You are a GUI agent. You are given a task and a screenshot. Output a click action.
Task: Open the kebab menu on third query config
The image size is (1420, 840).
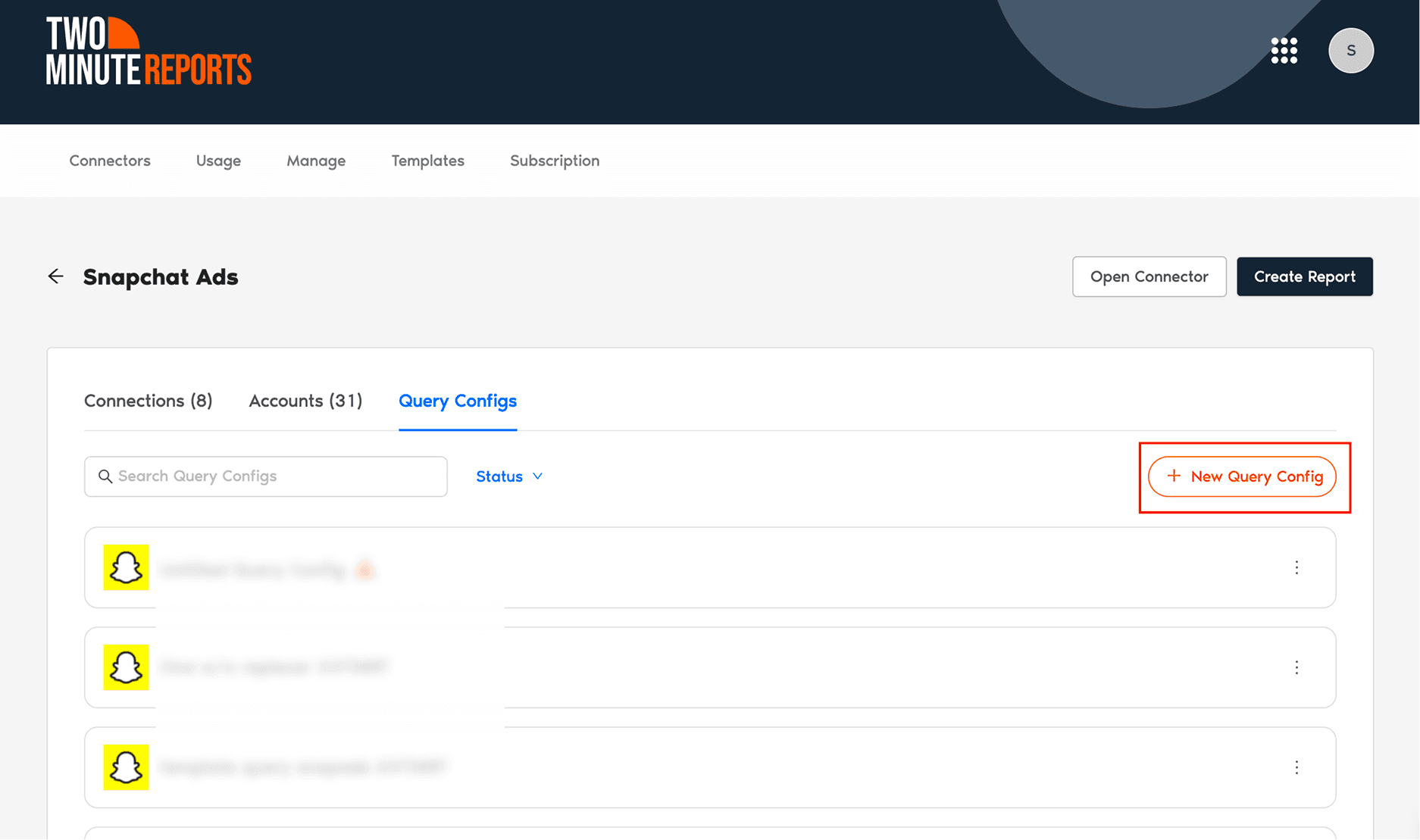tap(1296, 767)
